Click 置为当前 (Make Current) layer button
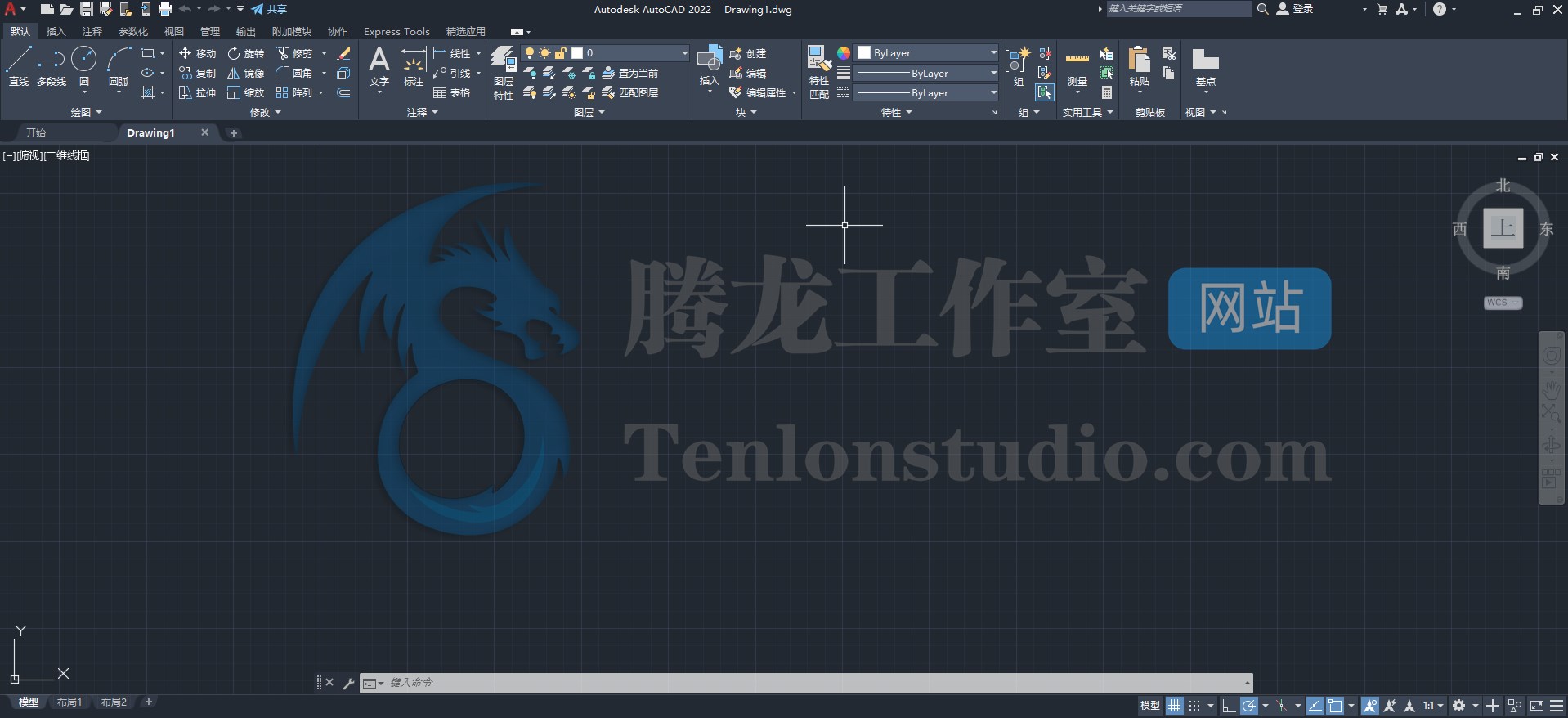The height and width of the screenshot is (718, 1568). [x=629, y=73]
